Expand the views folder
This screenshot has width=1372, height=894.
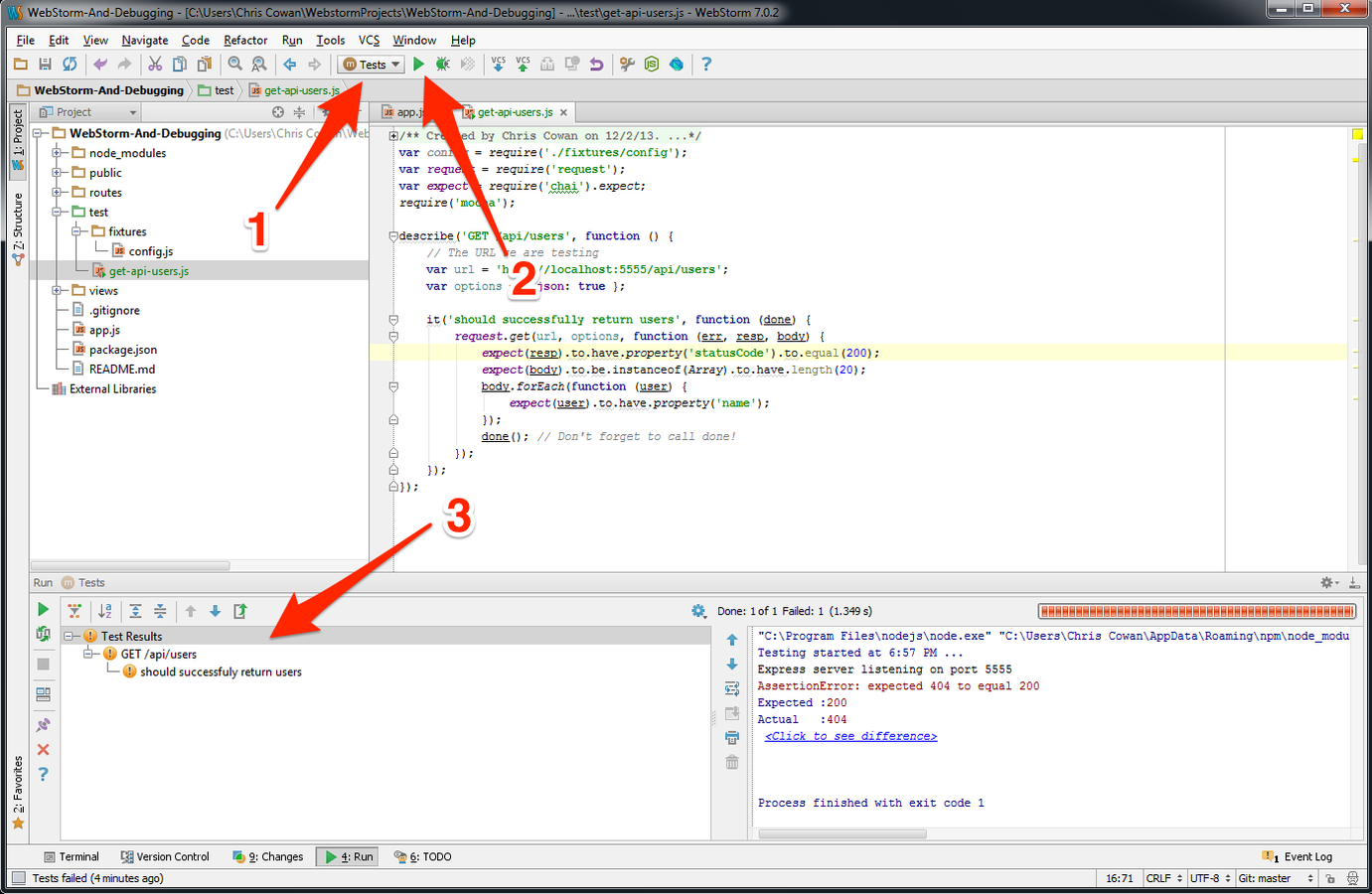(58, 291)
